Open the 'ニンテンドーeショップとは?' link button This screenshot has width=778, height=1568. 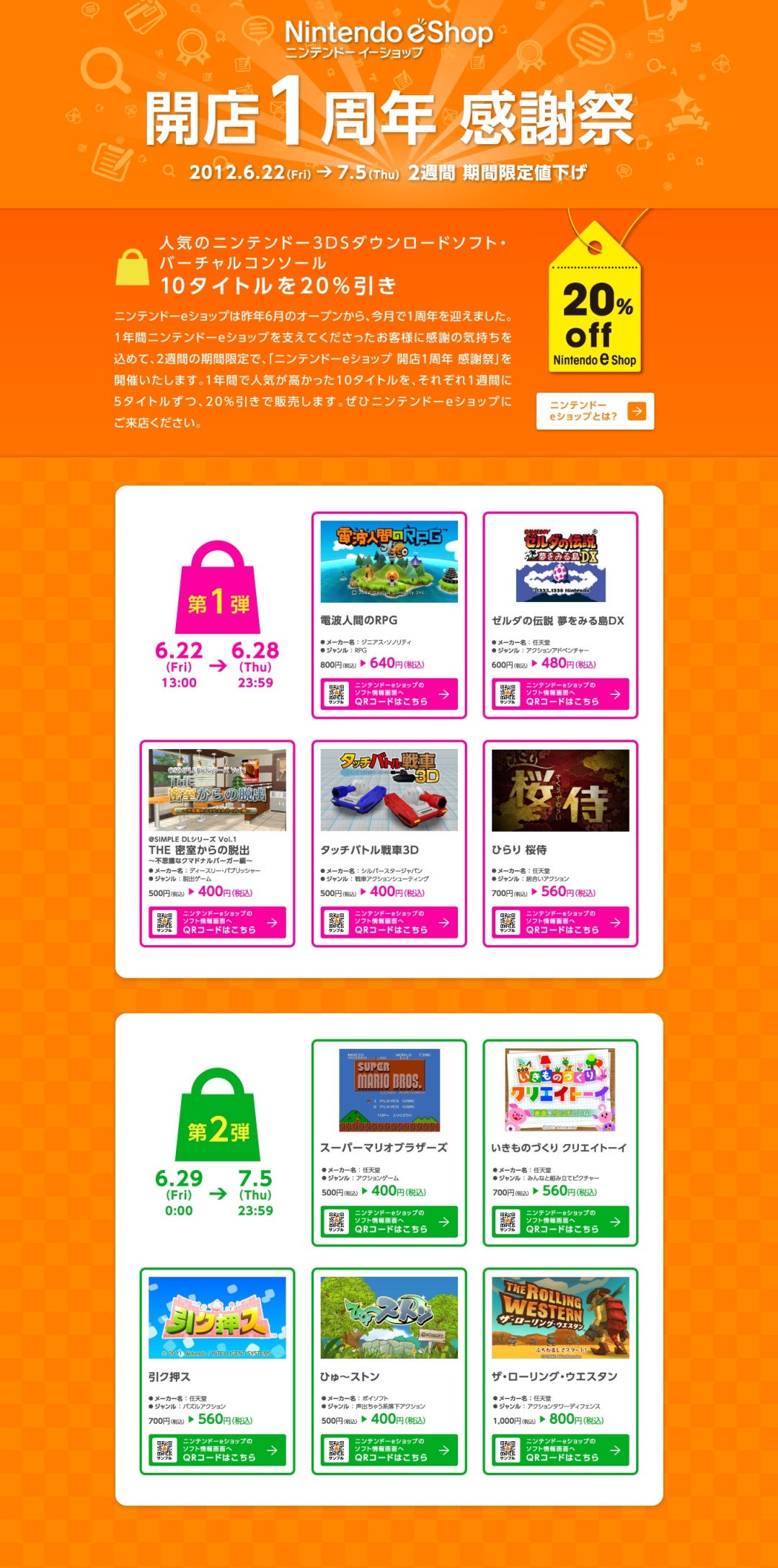click(595, 411)
